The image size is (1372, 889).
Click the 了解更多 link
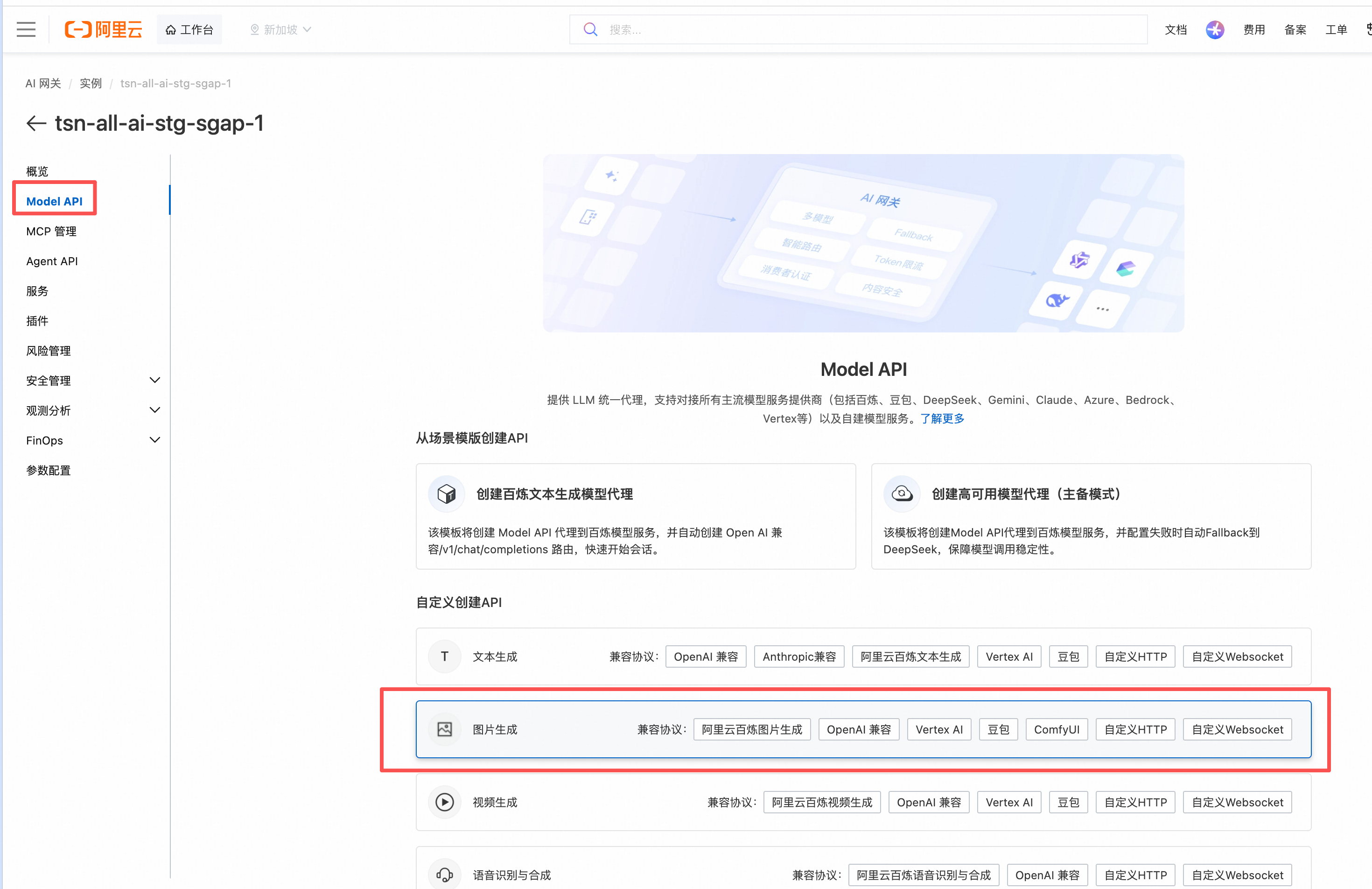tap(943, 418)
